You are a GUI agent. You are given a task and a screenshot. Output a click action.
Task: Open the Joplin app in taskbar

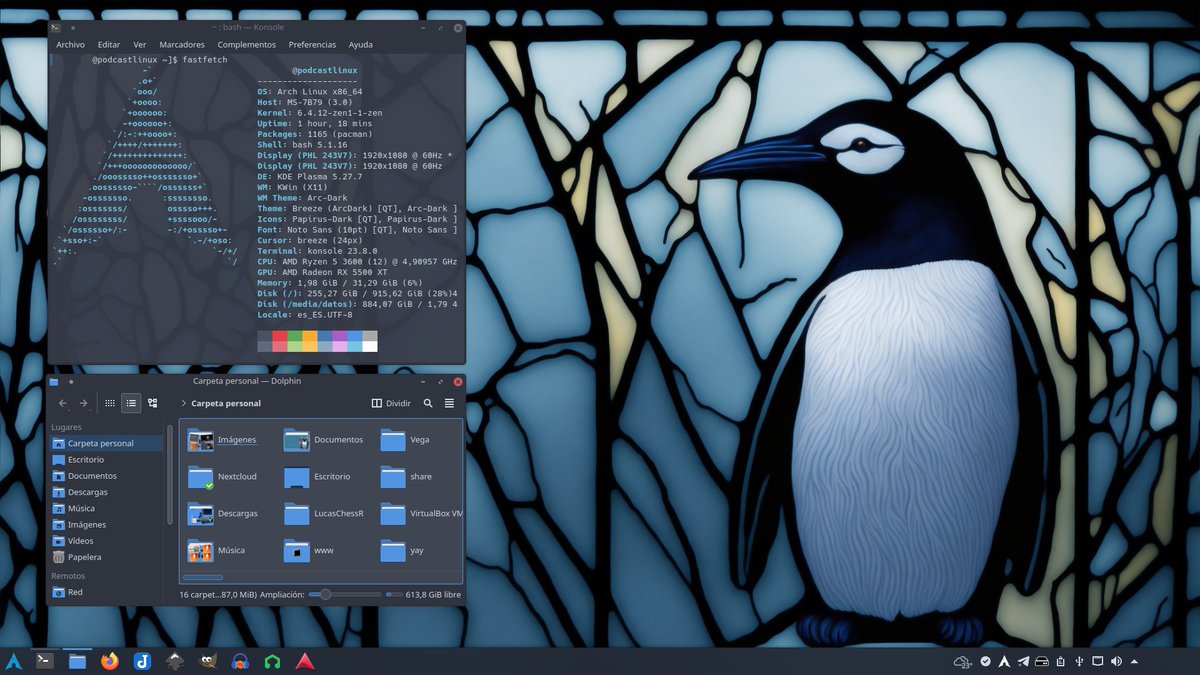[142, 661]
